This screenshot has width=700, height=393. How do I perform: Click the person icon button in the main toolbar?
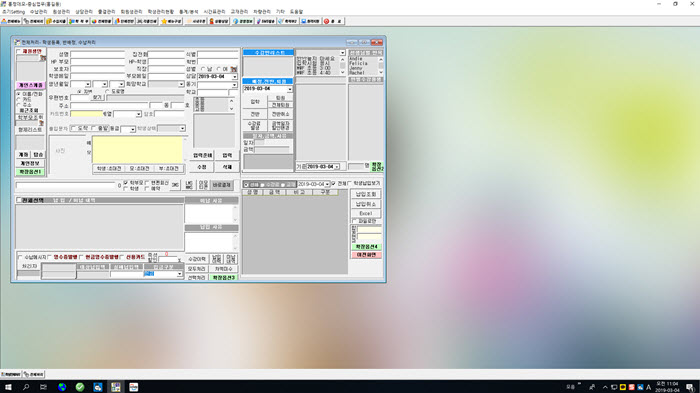tap(212, 21)
